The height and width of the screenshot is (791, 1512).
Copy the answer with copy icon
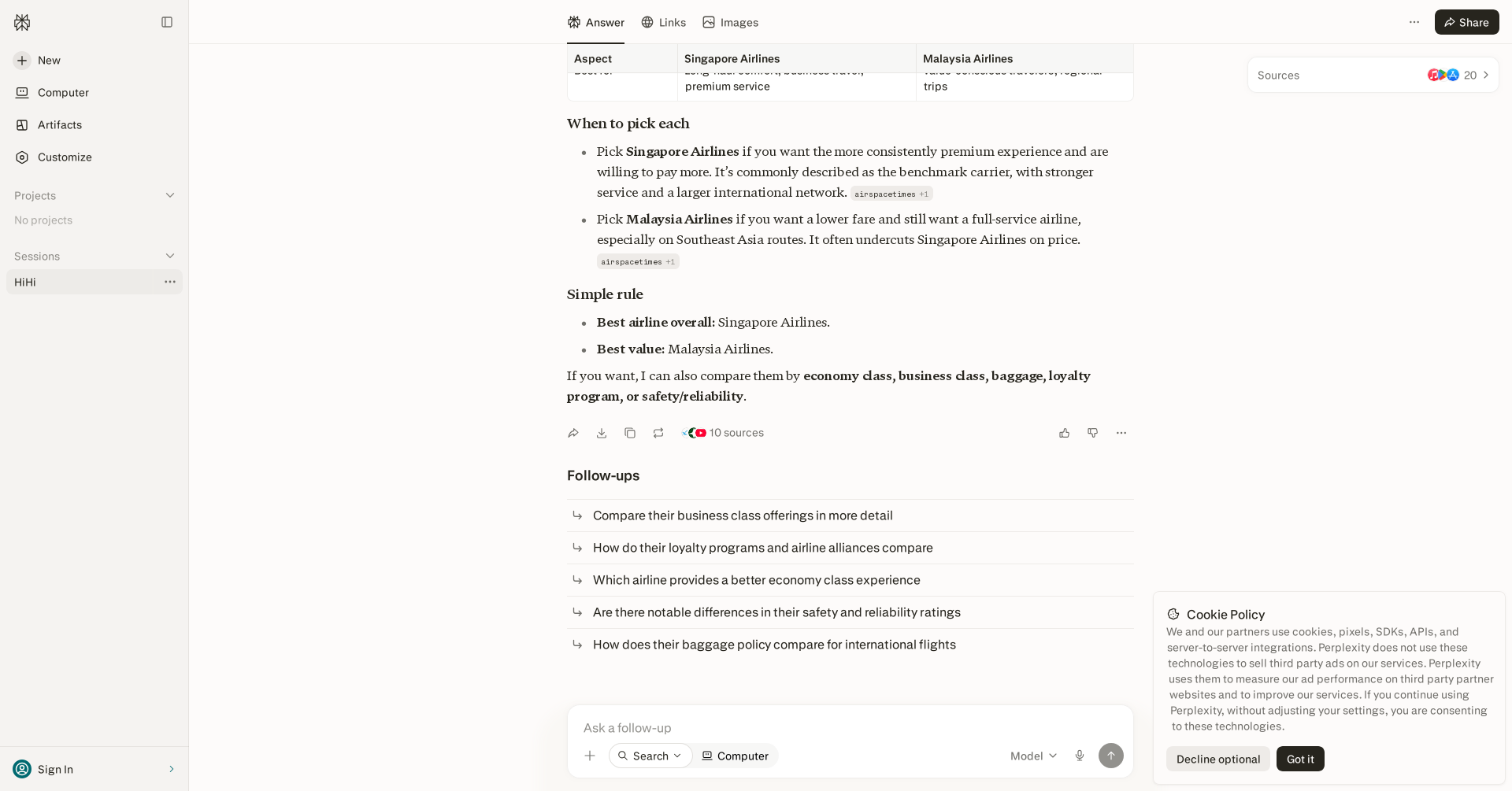coord(630,433)
